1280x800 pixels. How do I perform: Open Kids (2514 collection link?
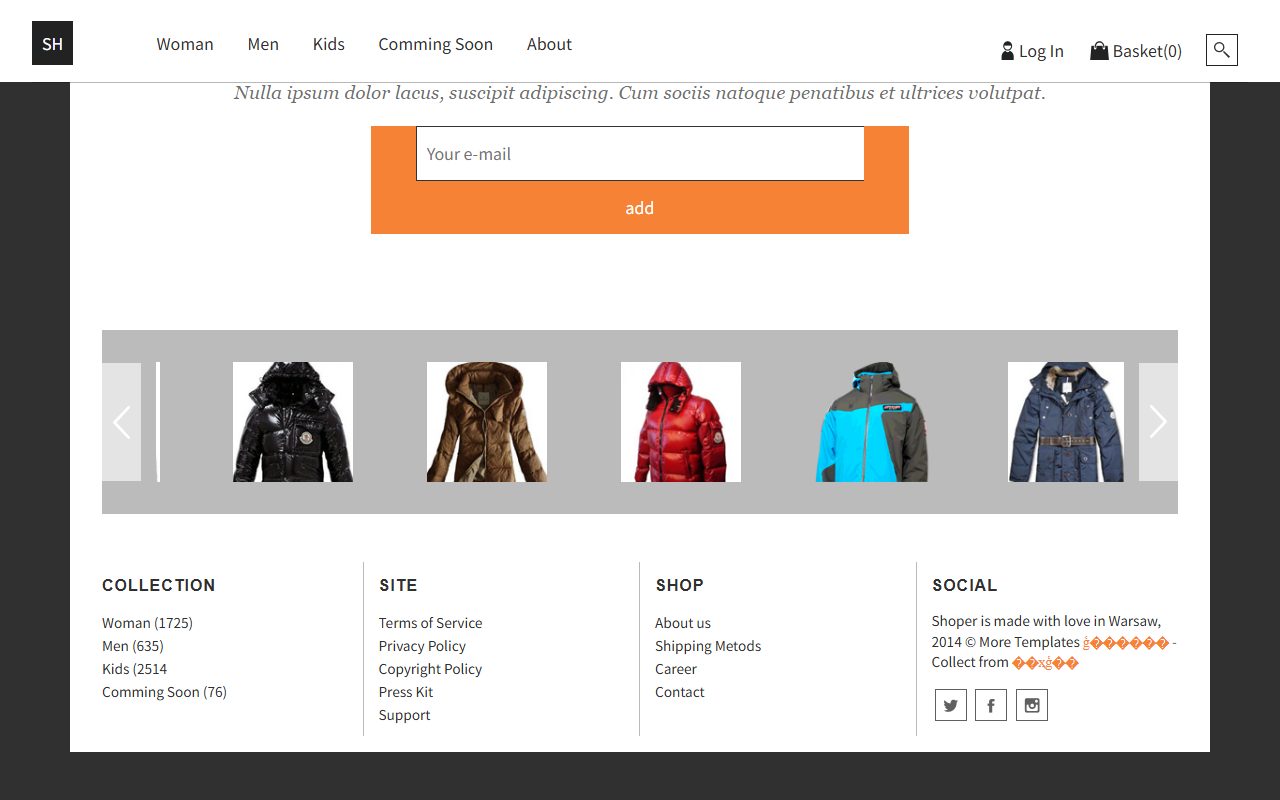pos(134,669)
